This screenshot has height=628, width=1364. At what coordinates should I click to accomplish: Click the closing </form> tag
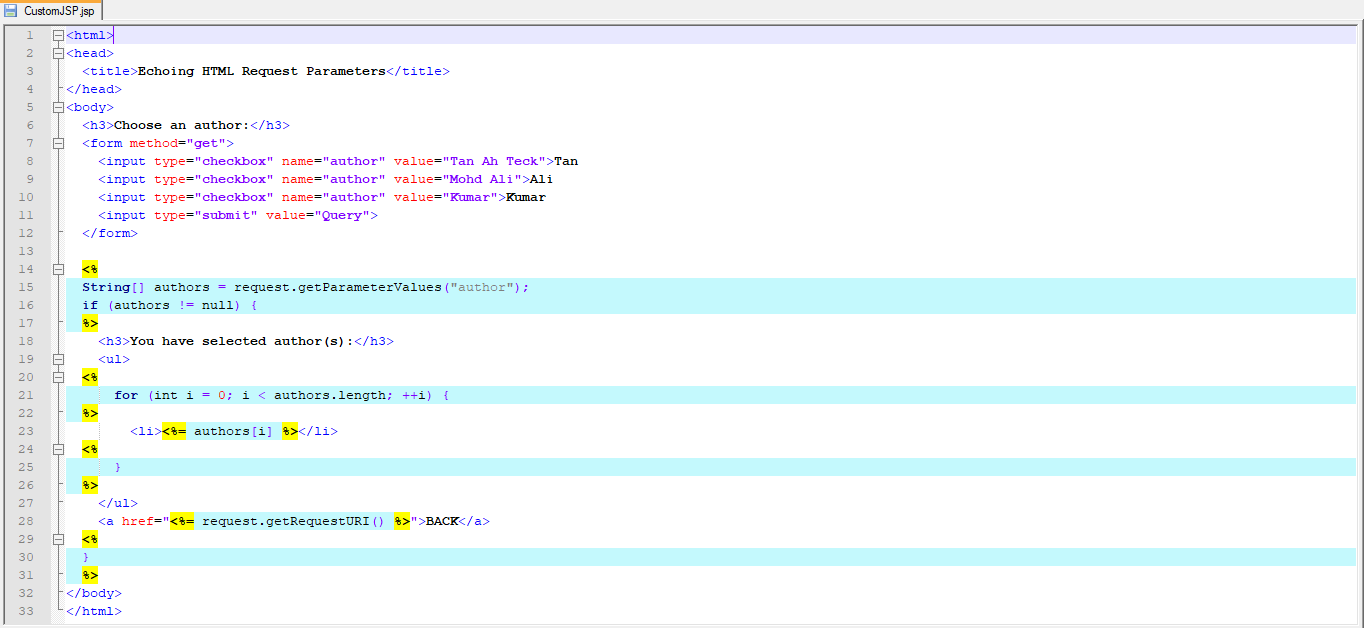(x=110, y=233)
